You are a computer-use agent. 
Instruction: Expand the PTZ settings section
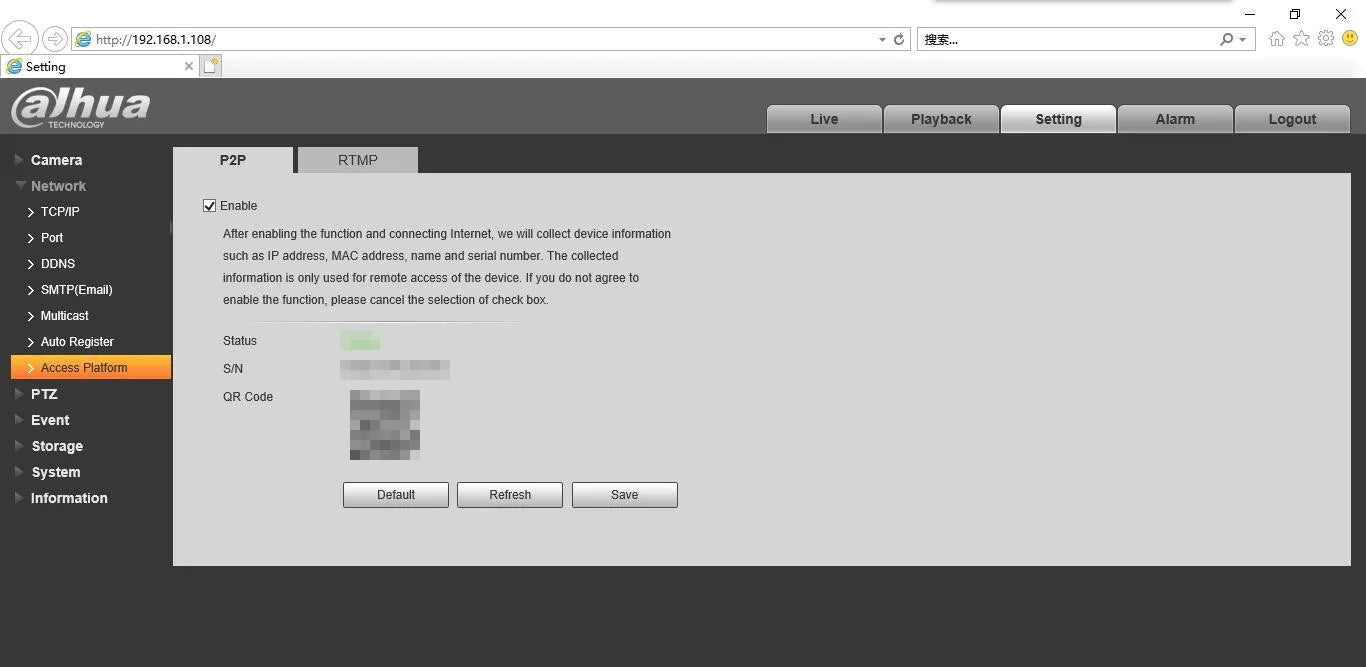tap(44, 394)
